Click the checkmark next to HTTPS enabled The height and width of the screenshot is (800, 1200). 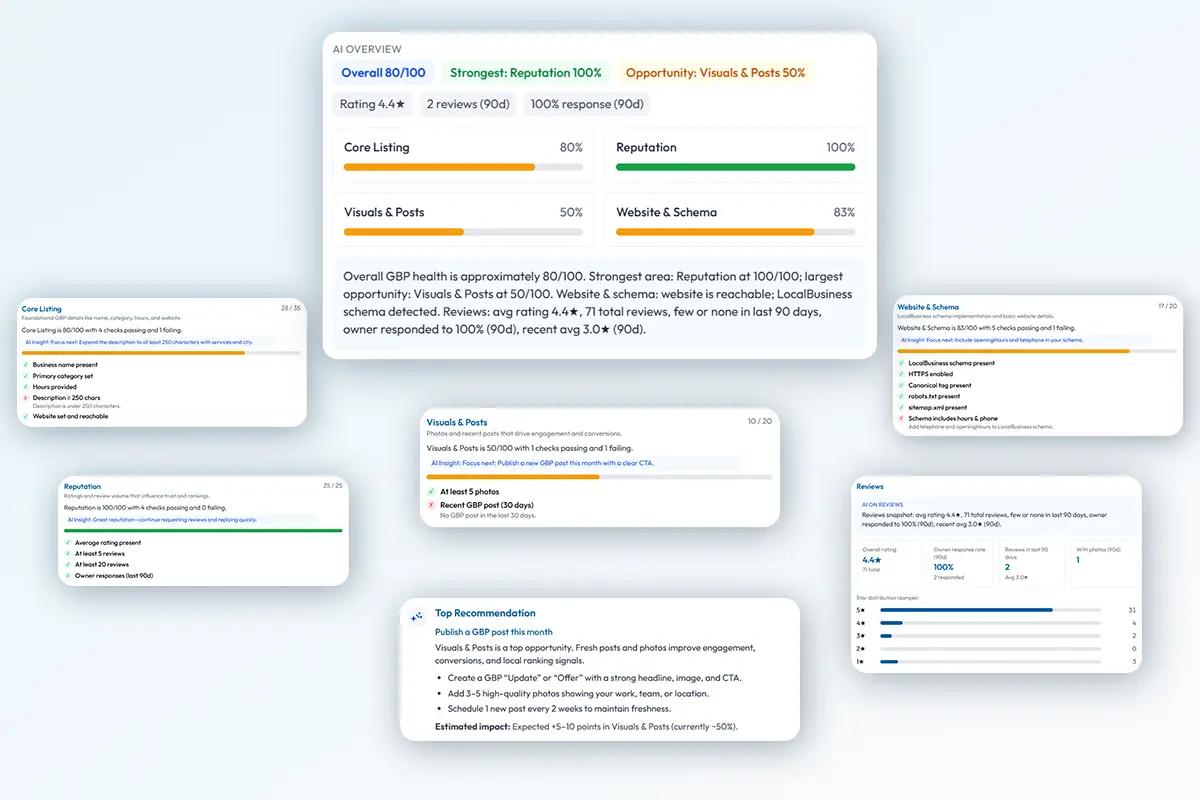tap(903, 374)
